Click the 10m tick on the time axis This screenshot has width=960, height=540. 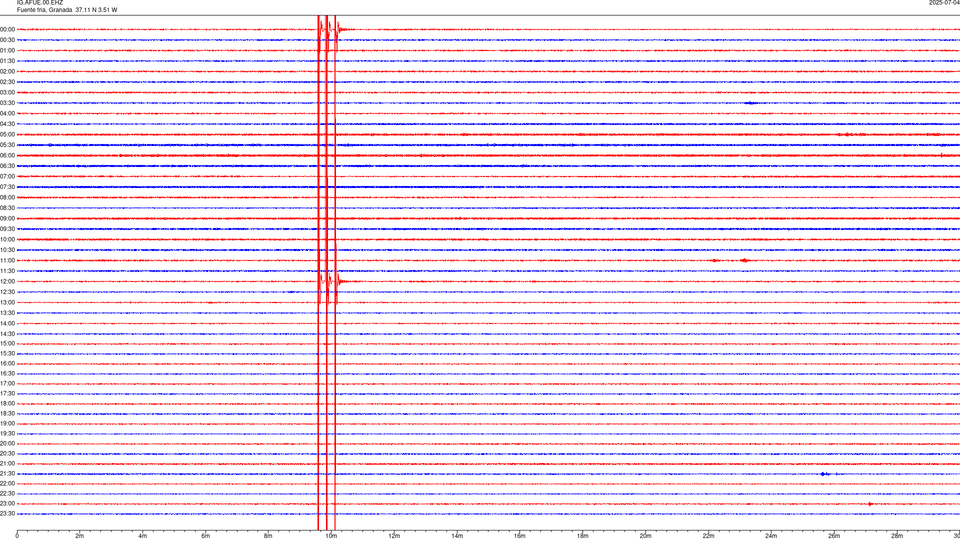(331, 536)
